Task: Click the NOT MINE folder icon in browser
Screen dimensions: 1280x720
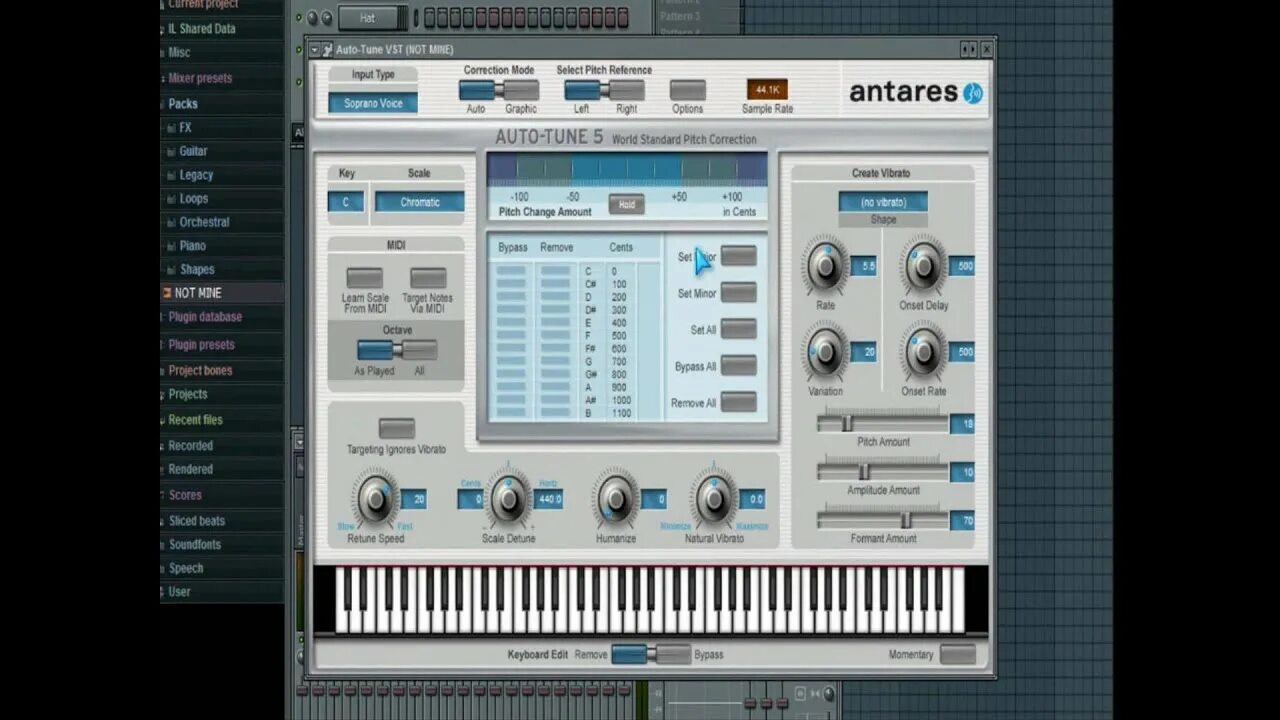Action: pyautogui.click(x=167, y=293)
